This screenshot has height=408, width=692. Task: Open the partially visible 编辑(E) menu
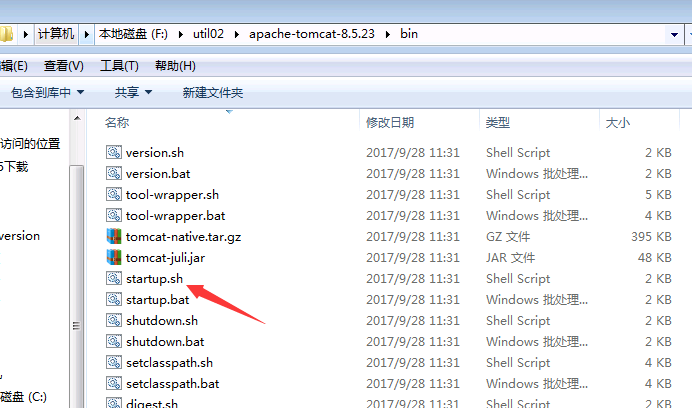click(14, 66)
